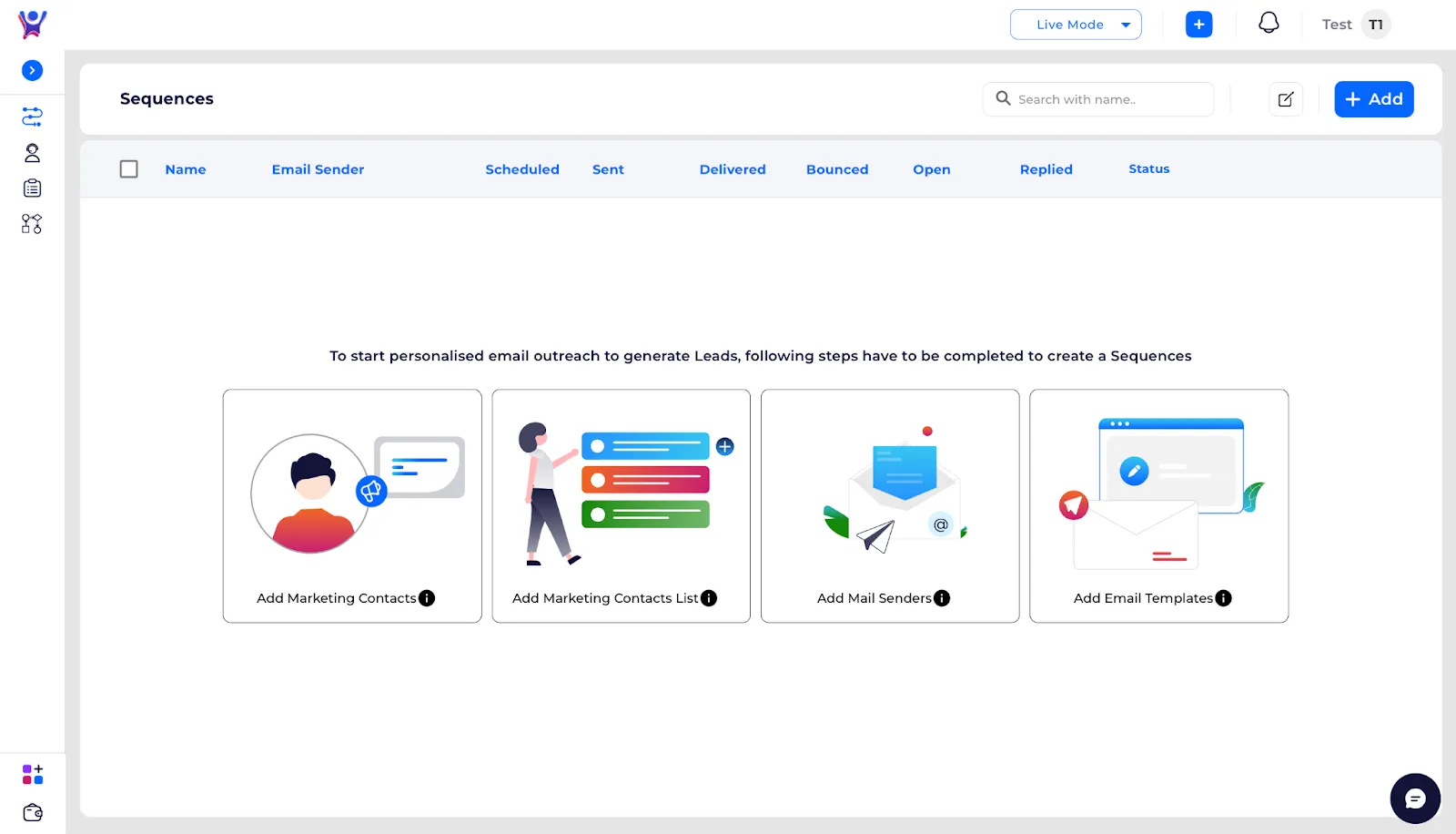This screenshot has height=834, width=1456.
Task: Open the Live Mode dropdown
Action: 1076,25
